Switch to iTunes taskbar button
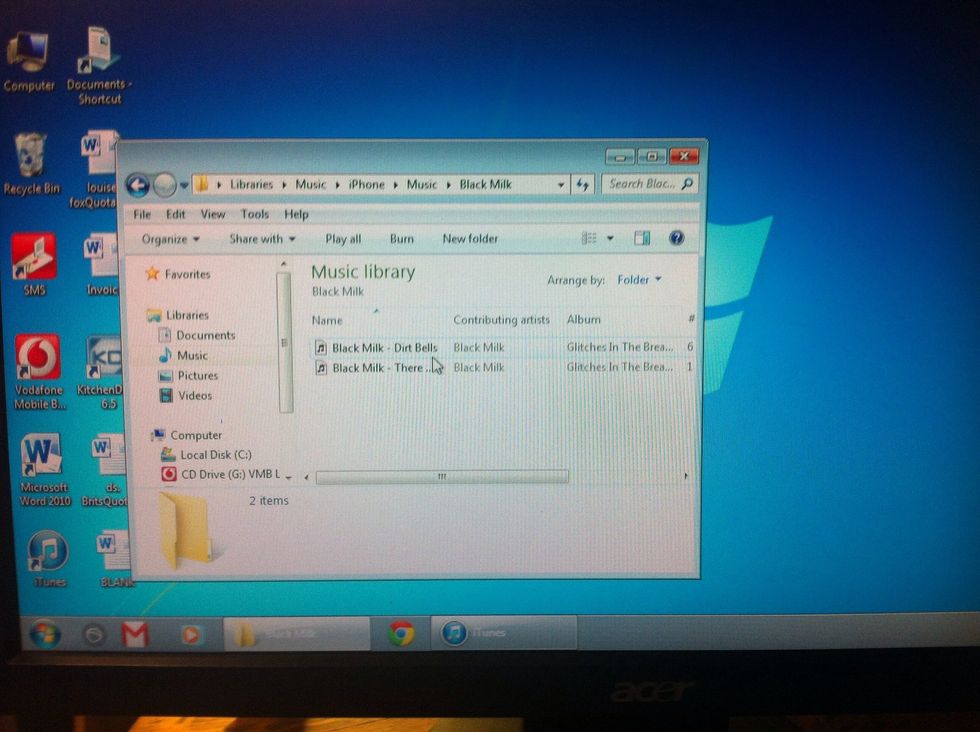 click(504, 633)
